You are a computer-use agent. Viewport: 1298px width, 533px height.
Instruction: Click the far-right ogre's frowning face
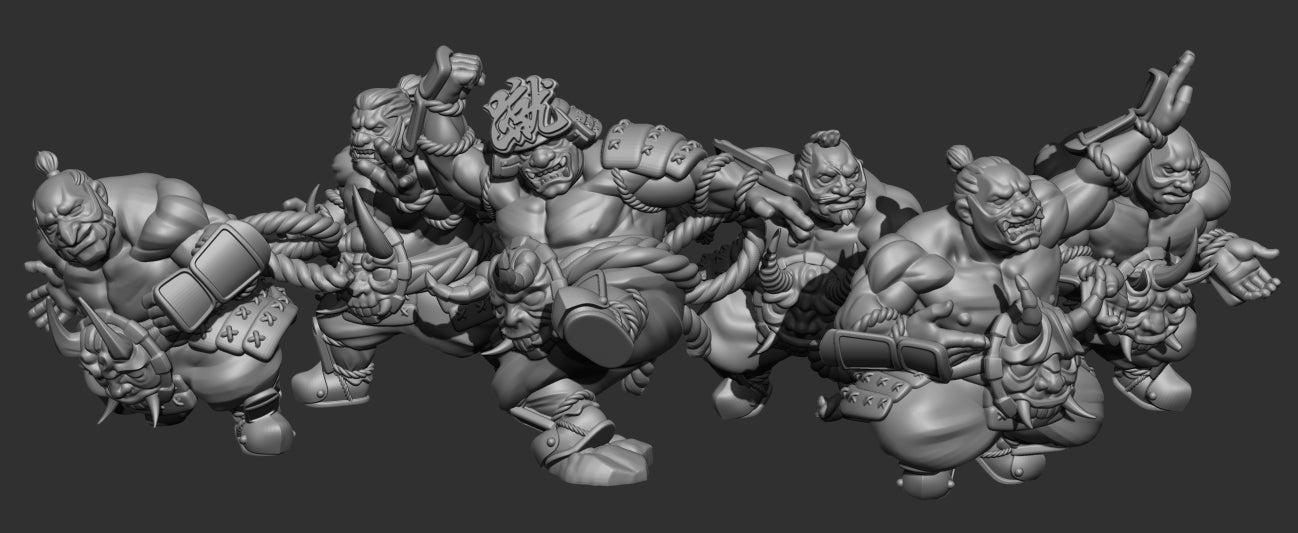[1168, 180]
